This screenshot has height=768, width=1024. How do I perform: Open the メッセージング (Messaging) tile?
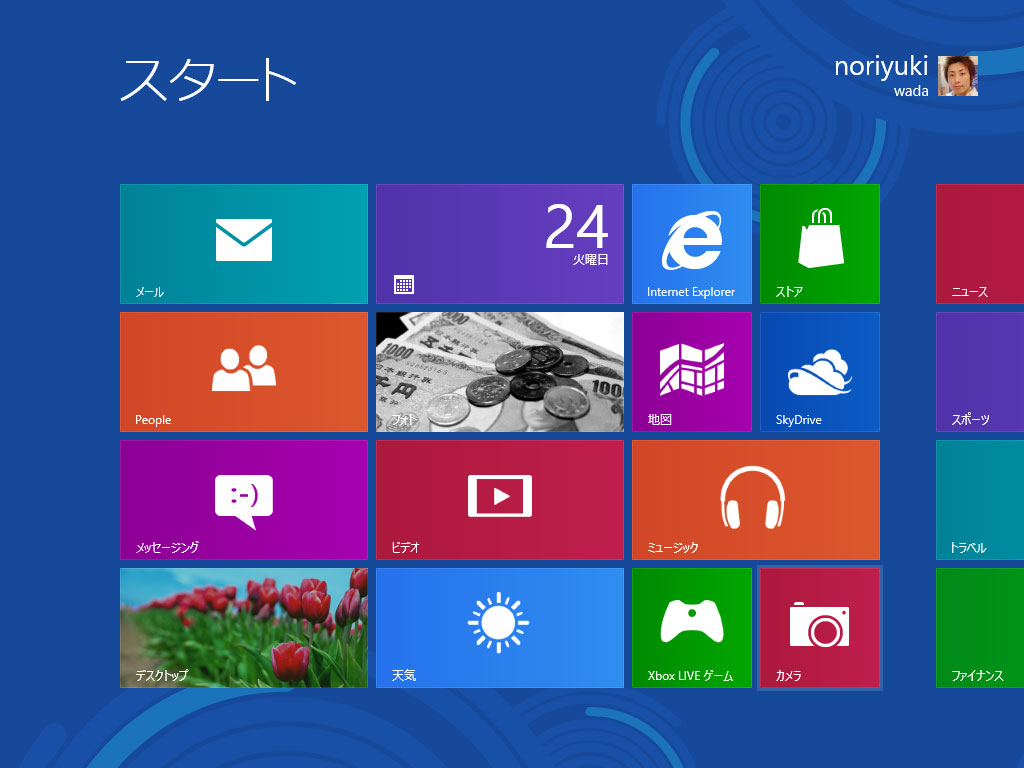click(244, 500)
